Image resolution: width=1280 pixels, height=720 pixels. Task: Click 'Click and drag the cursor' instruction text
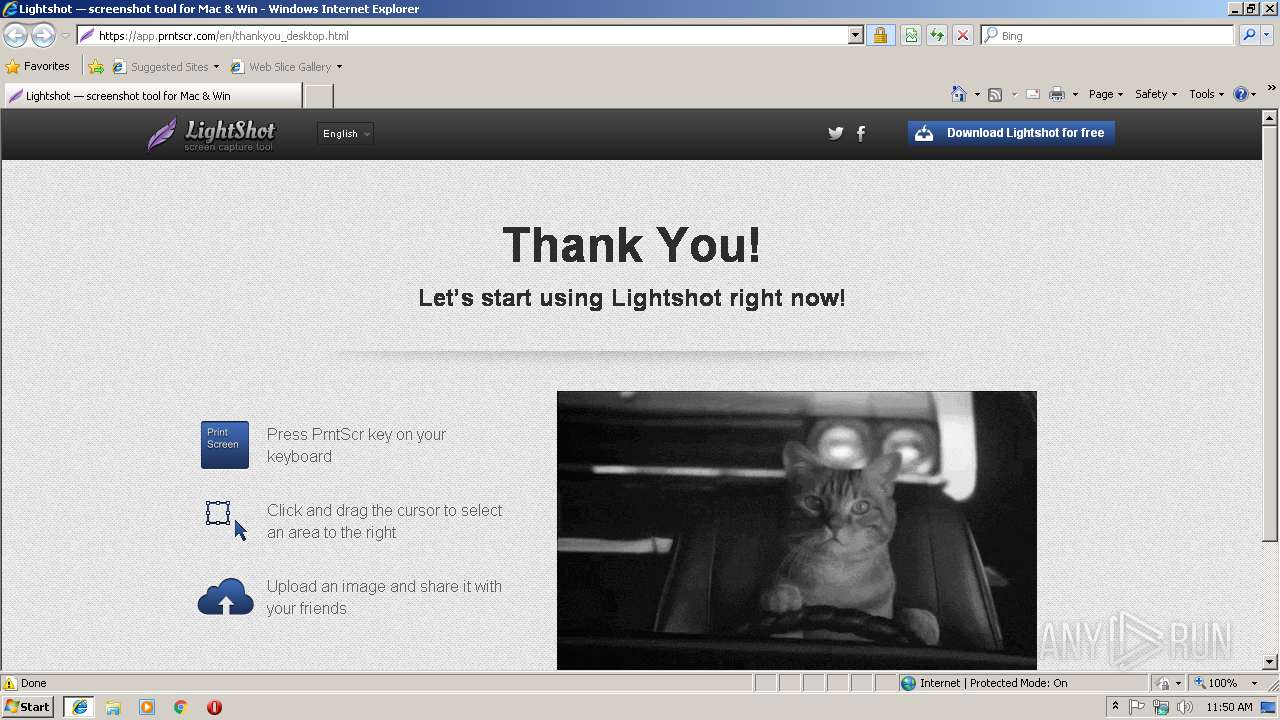coord(385,521)
